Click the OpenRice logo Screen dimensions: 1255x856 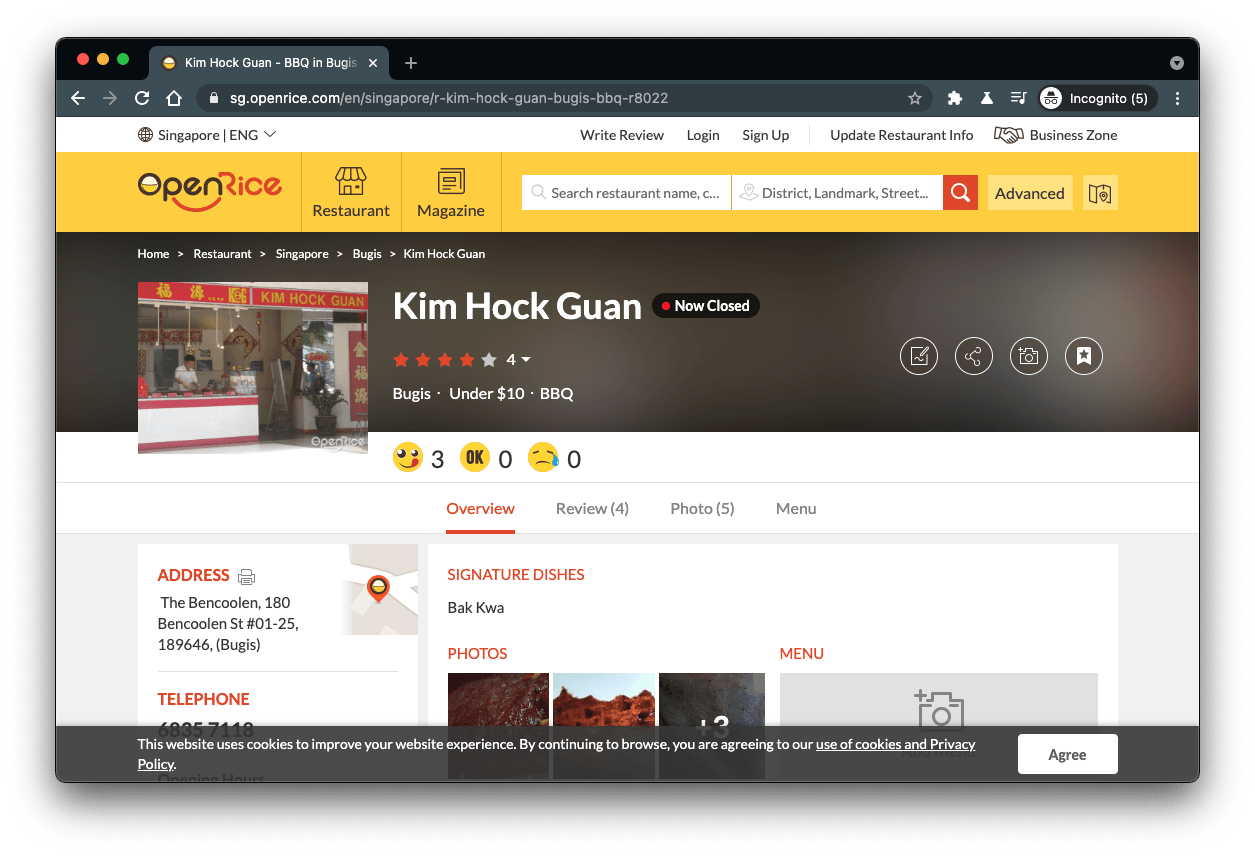(210, 190)
